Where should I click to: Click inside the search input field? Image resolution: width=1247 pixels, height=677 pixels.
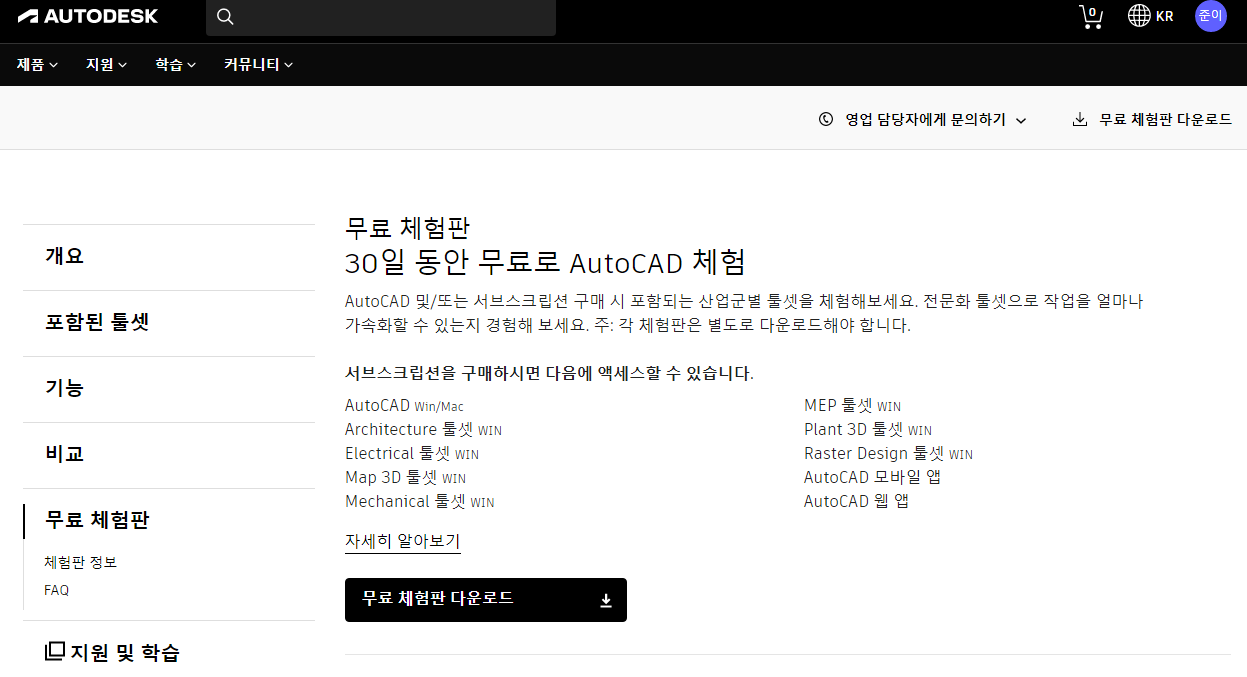coord(381,17)
